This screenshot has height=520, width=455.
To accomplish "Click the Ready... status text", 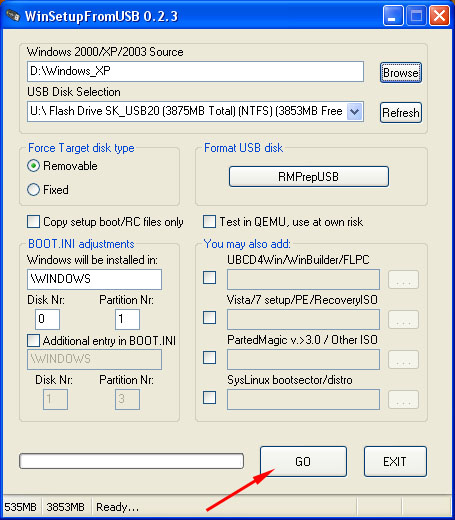I will (117, 507).
